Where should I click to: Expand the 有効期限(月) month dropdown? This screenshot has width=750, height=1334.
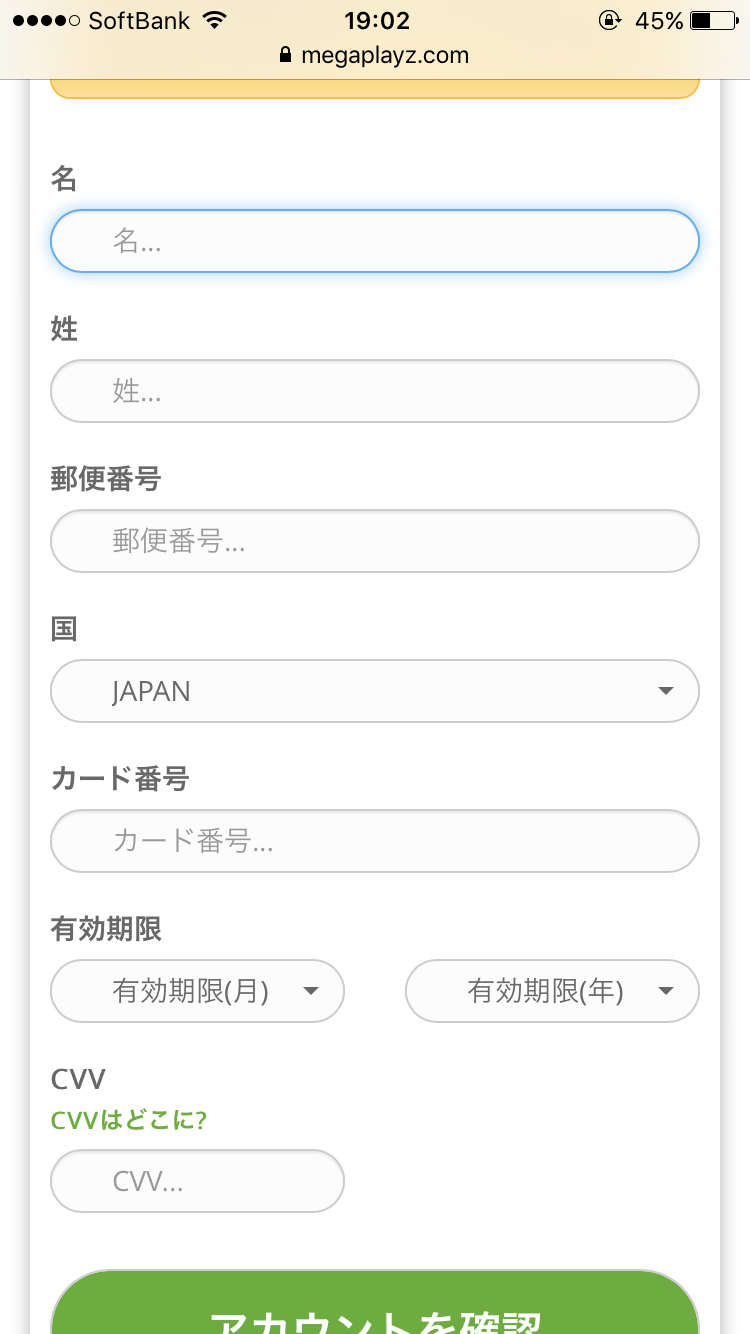197,991
